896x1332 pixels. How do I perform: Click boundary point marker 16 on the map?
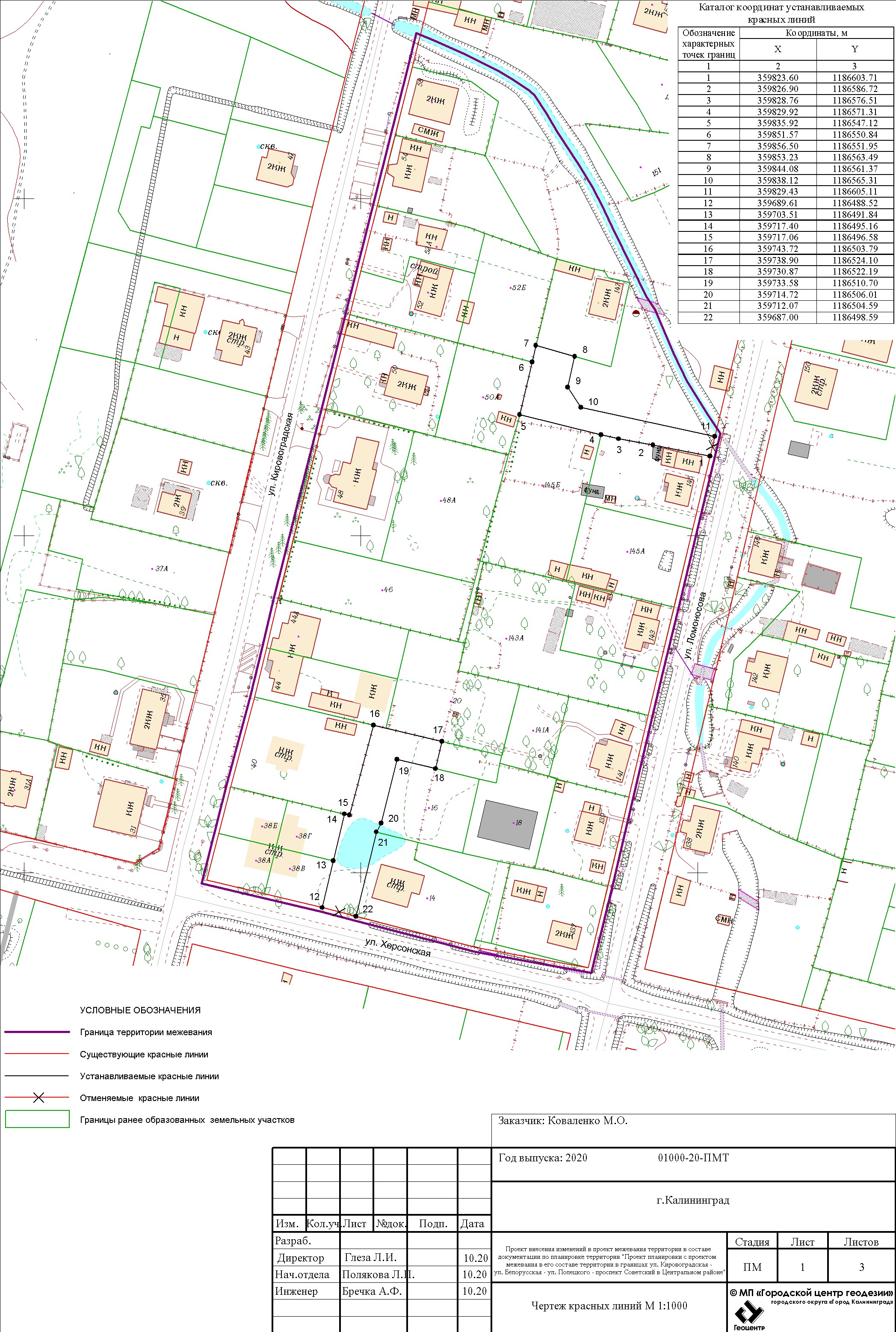373,725
